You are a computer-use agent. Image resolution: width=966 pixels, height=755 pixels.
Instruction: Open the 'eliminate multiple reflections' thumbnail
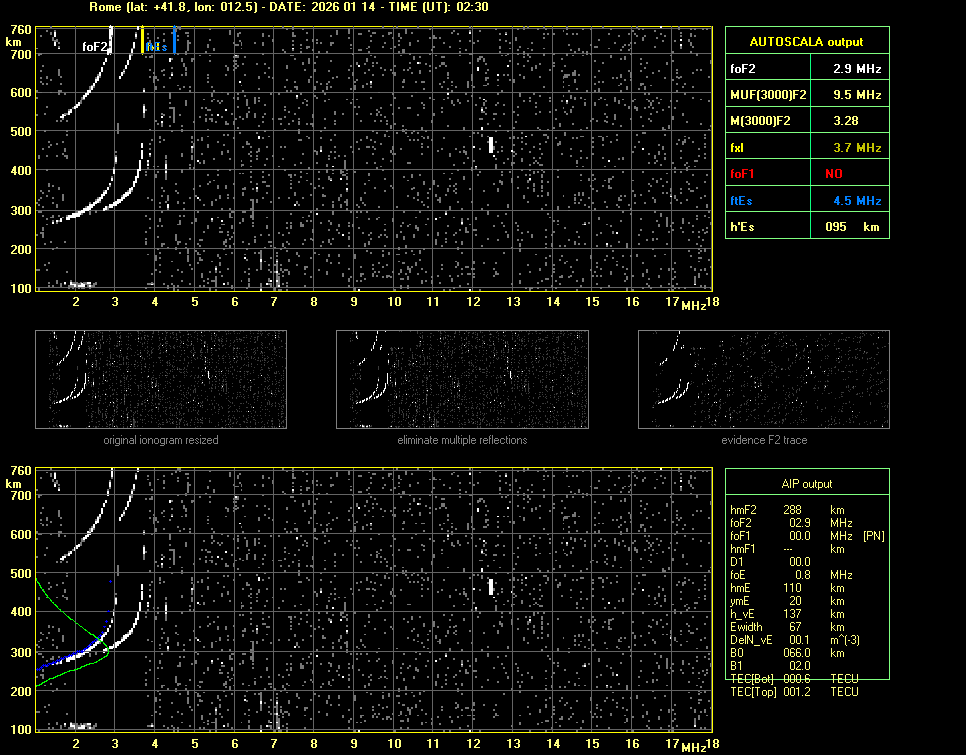[462, 380]
